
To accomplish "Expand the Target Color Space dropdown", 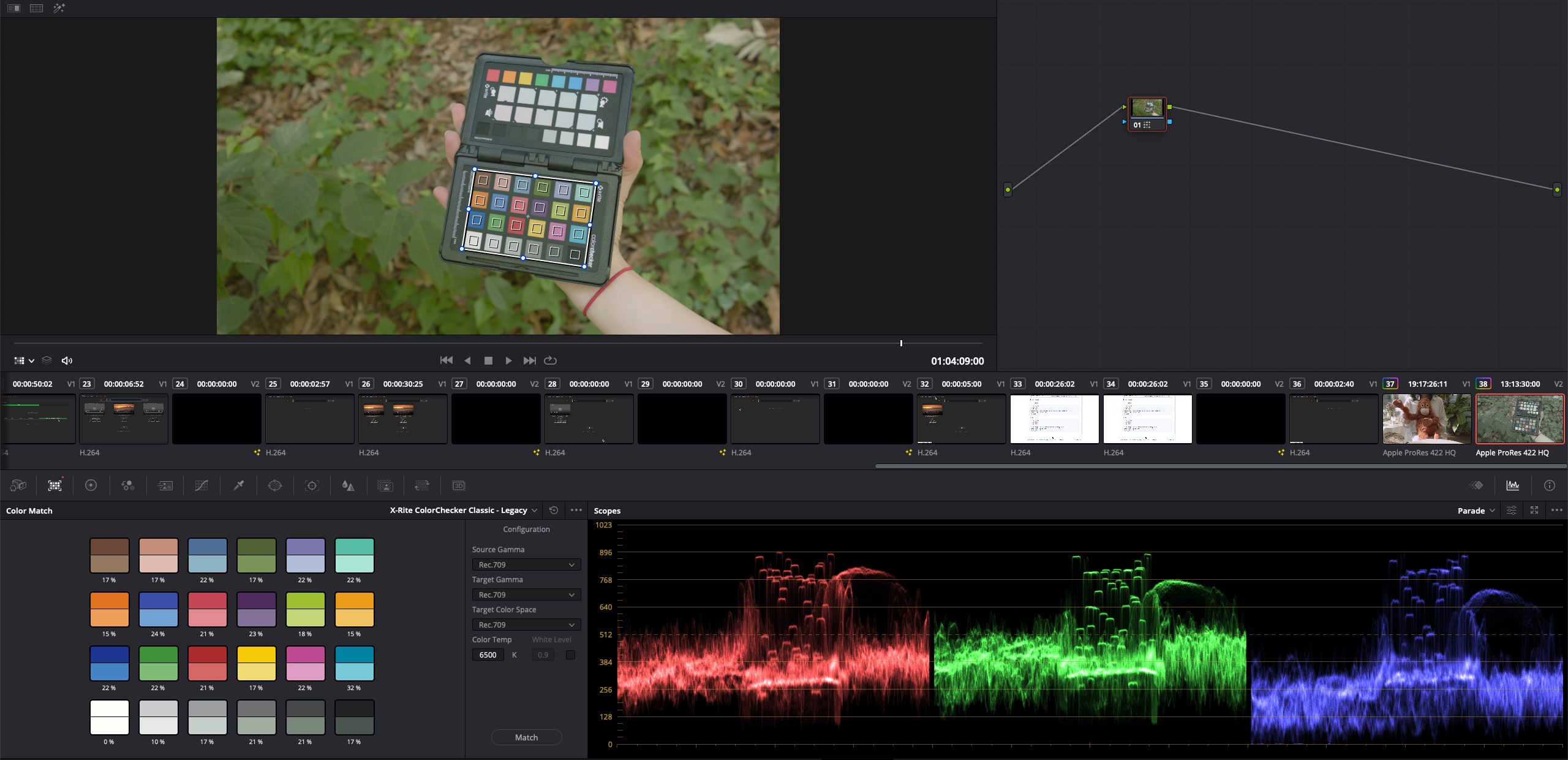I will [x=526, y=625].
